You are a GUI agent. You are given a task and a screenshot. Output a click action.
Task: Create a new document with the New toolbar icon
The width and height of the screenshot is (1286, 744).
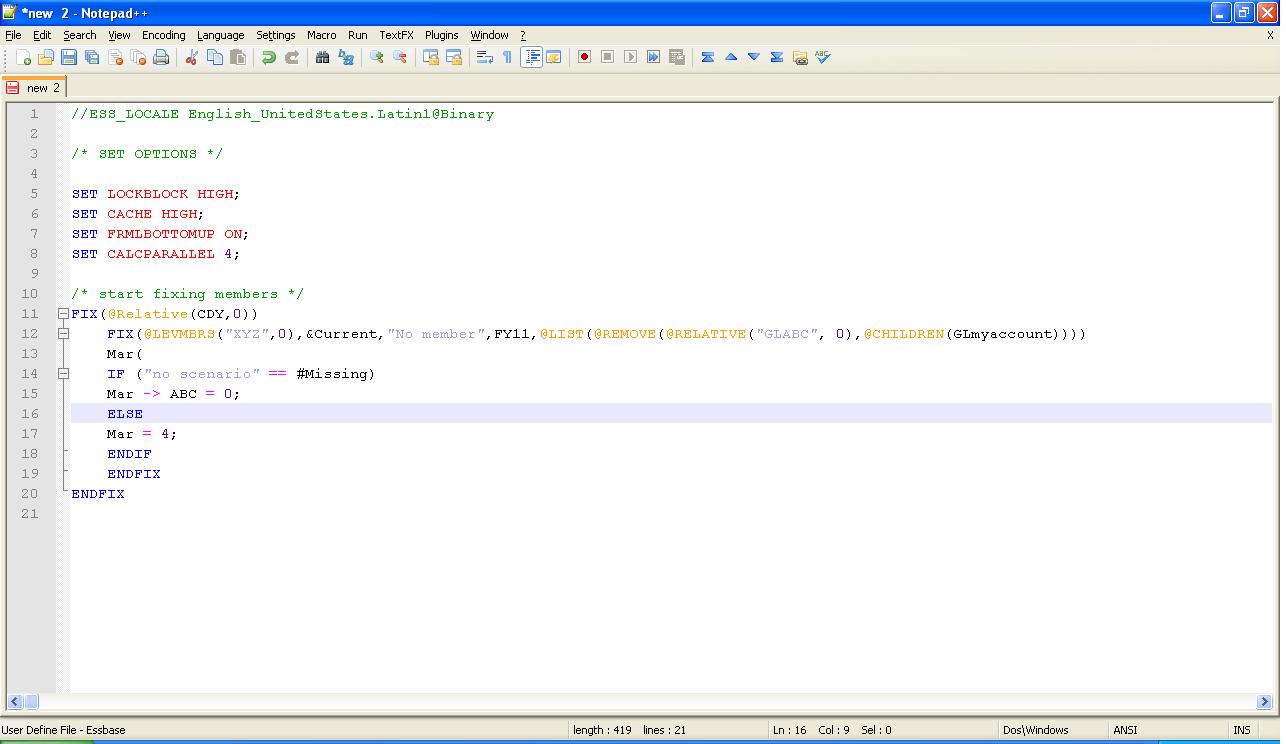[x=22, y=57]
